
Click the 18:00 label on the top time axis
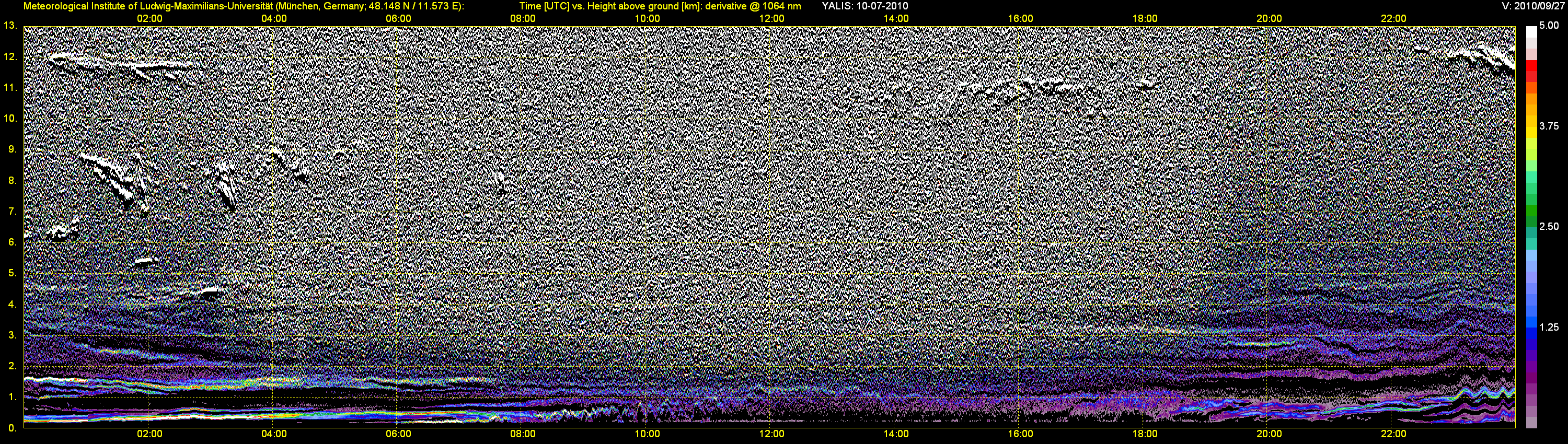[1145, 19]
